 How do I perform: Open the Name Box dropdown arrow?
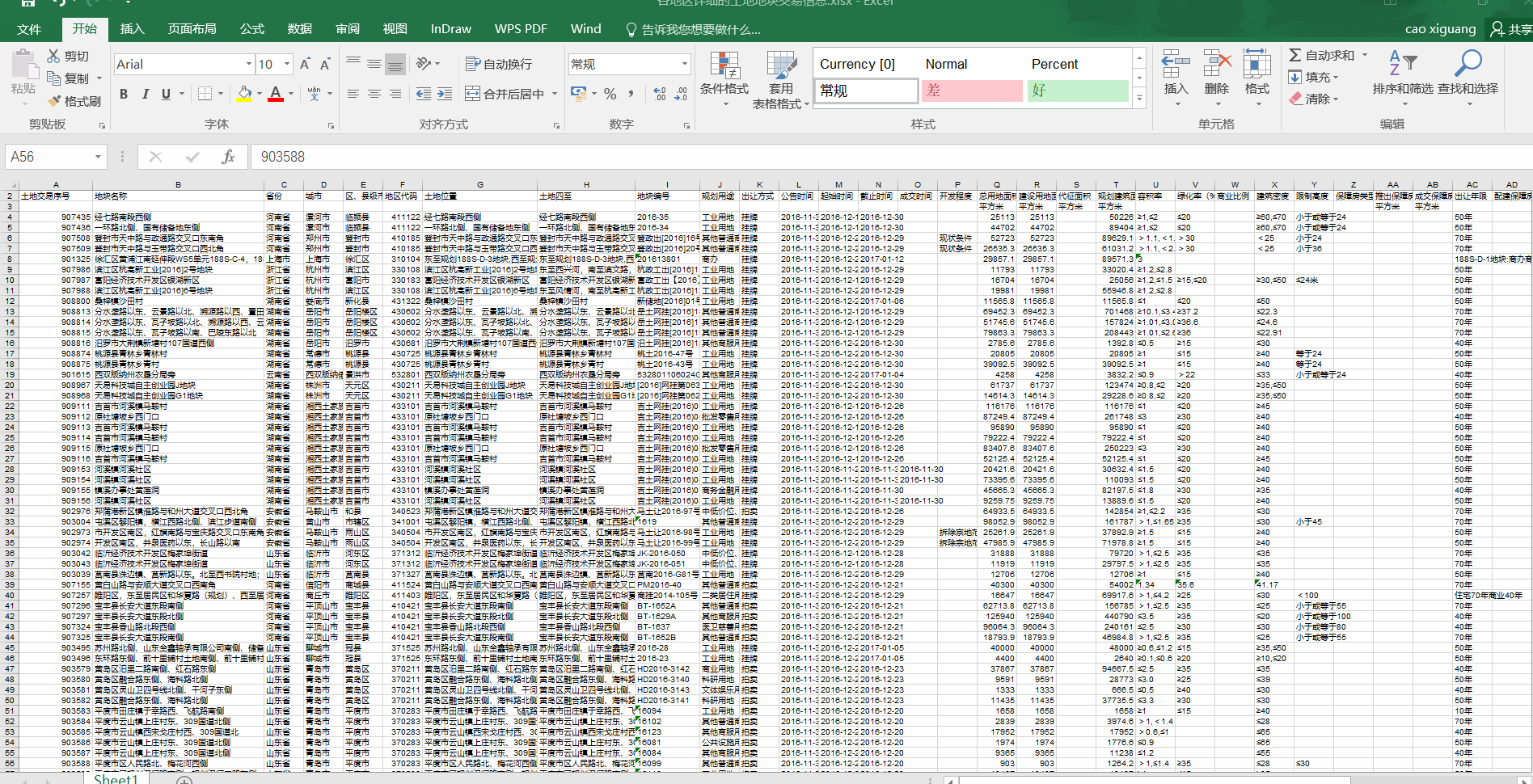coord(98,157)
